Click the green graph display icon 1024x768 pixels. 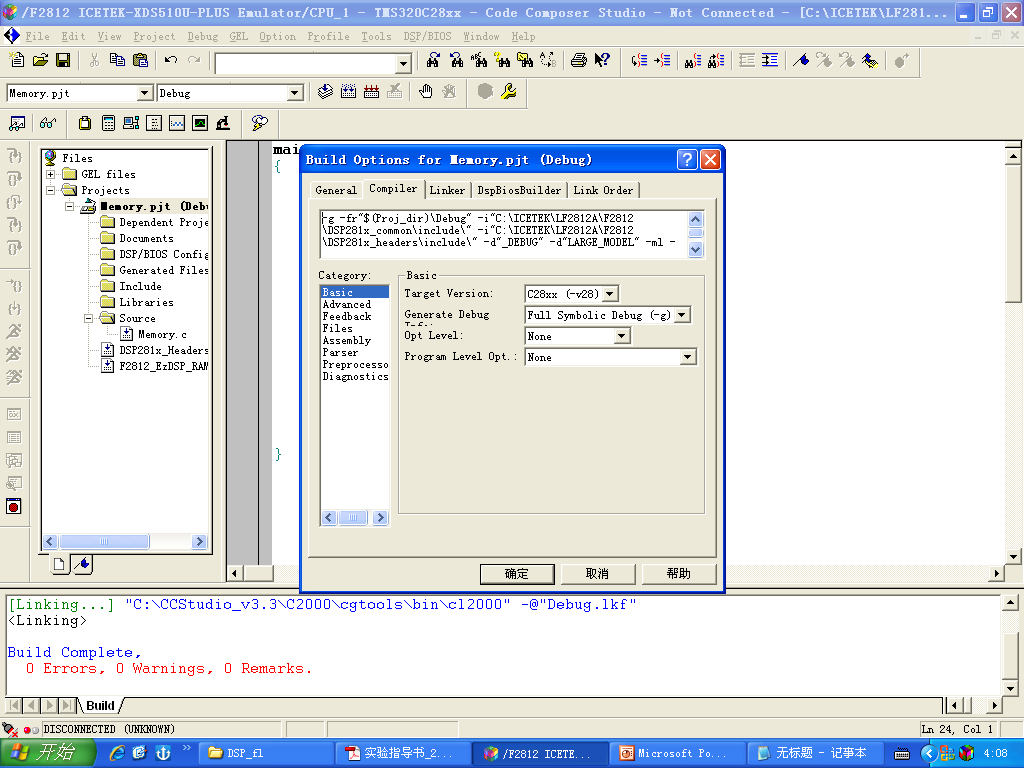[200, 123]
